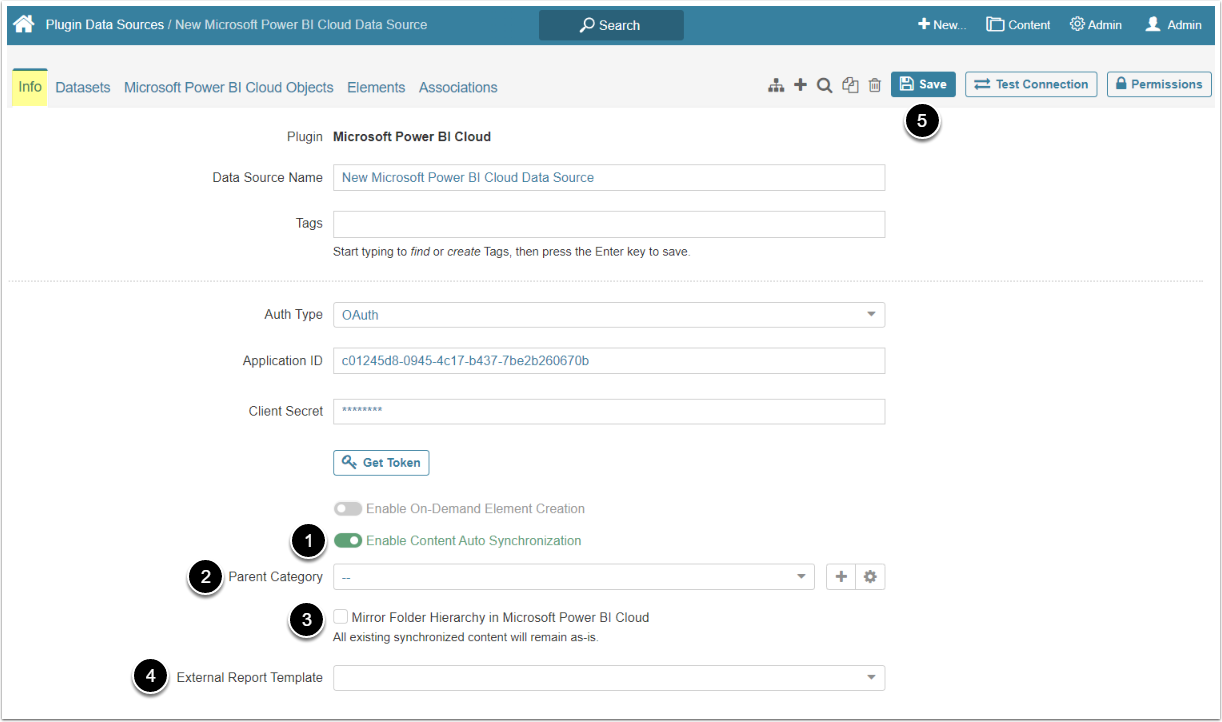1222x722 pixels.
Task: Click the duplicate data source icon
Action: 850,86
